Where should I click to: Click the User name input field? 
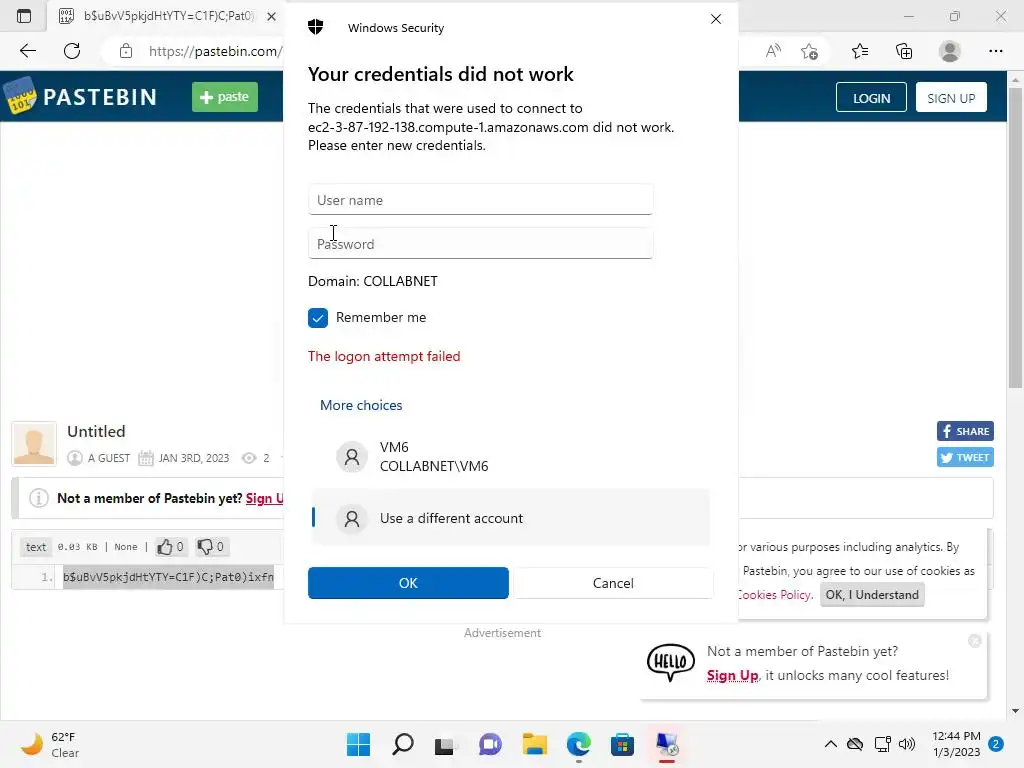pos(480,200)
